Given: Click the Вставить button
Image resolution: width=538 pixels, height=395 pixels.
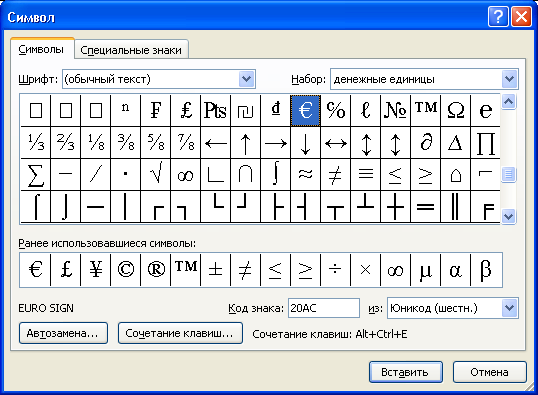Looking at the screenshot, I should coord(406,372).
